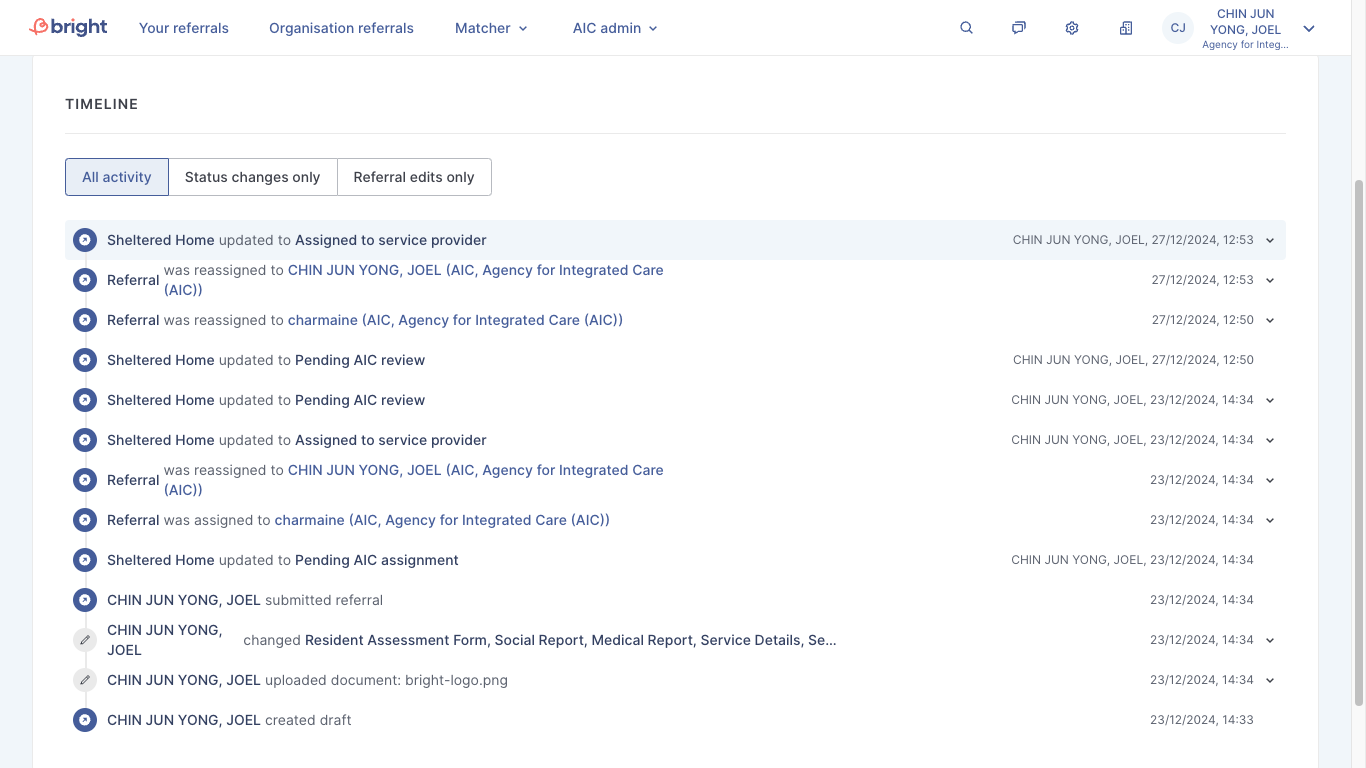Viewport: 1366px width, 768px height.
Task: Expand the top Assigned to service provider entry
Action: pyautogui.click(x=1270, y=240)
